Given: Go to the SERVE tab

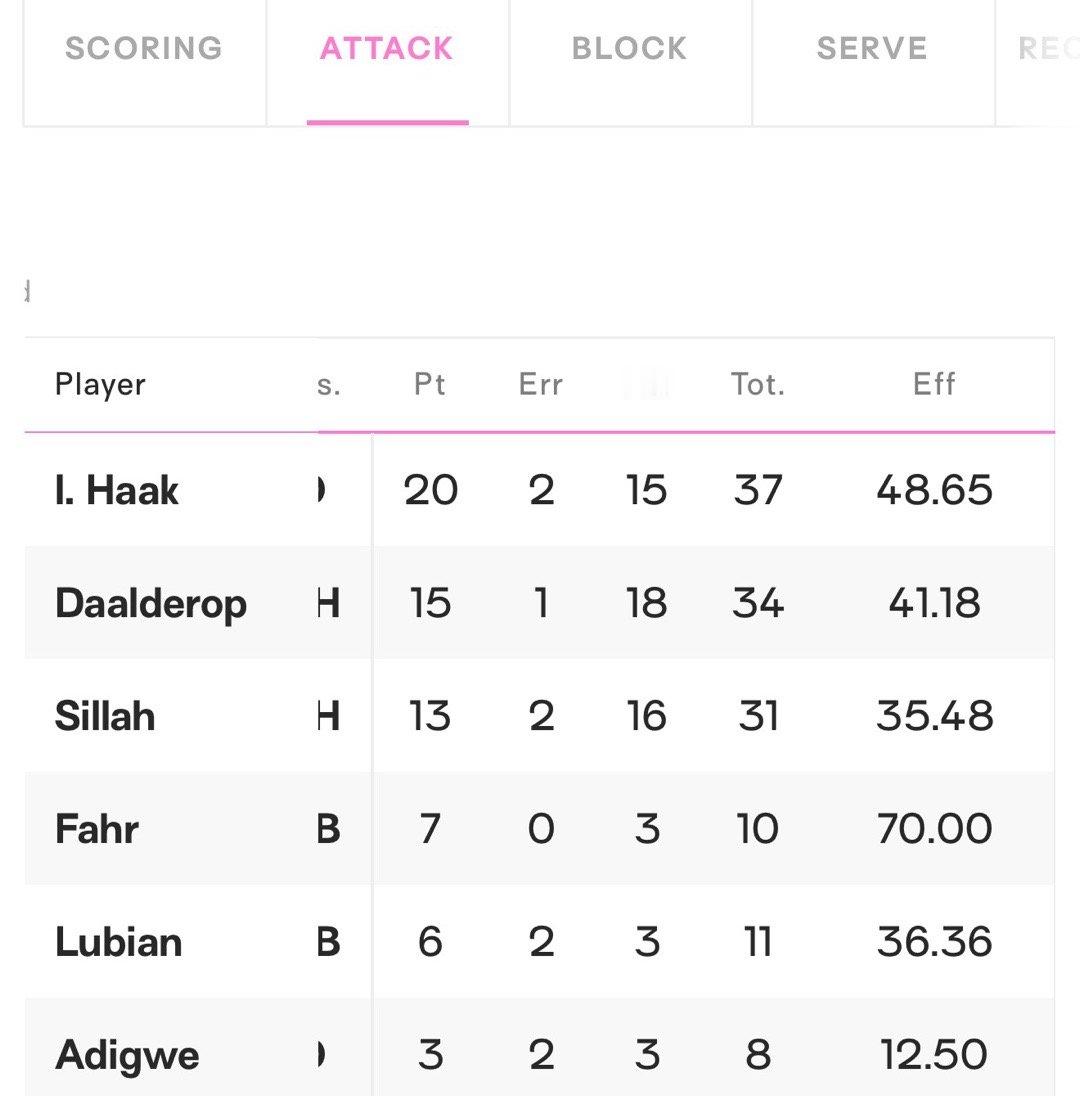Looking at the screenshot, I should coord(872,49).
